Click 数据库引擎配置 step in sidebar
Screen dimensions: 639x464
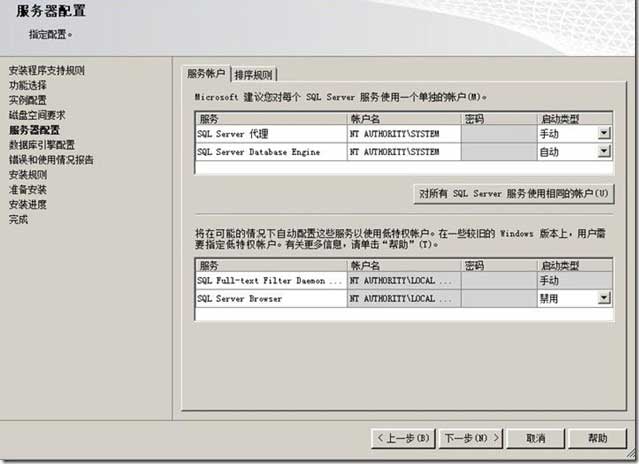(x=42, y=145)
